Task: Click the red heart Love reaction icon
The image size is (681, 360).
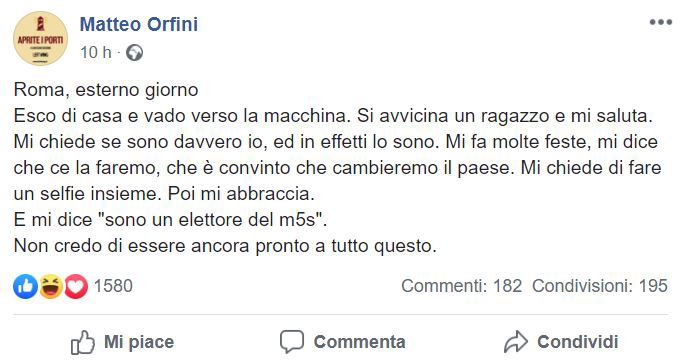Action: (76, 286)
